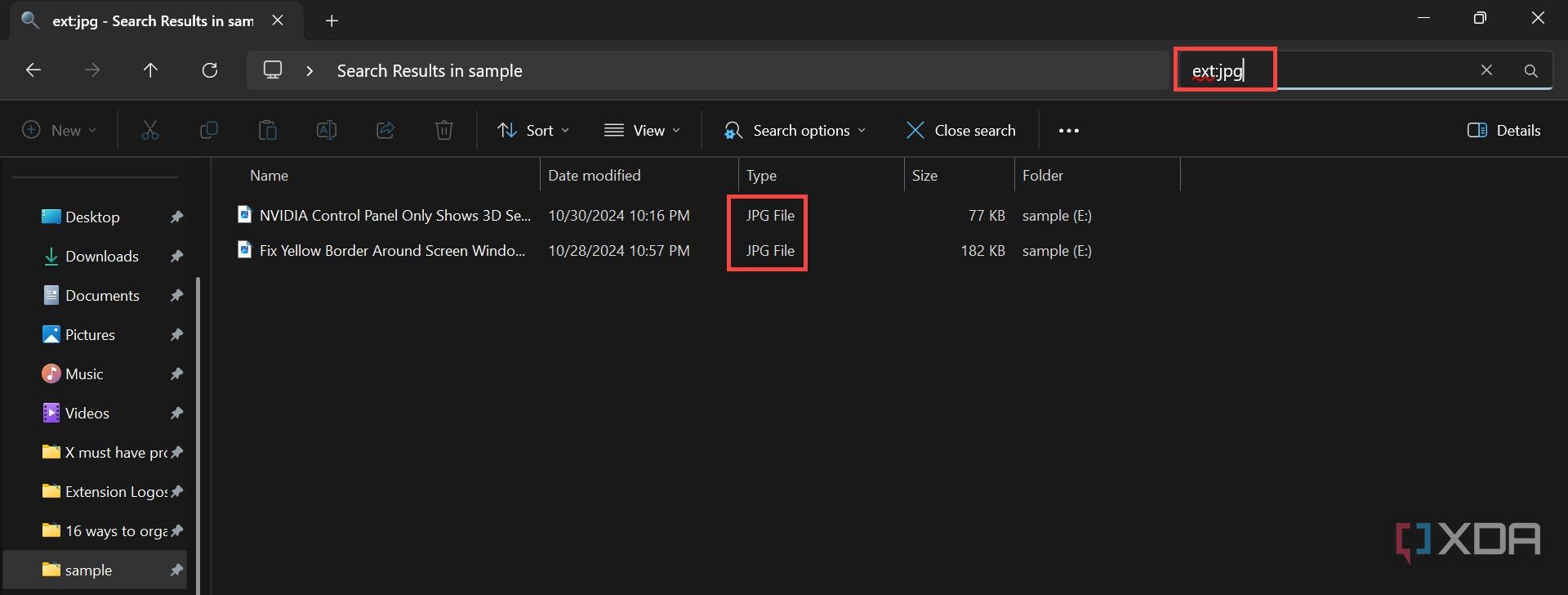The image size is (1568, 595).
Task: Click the Share icon in toolbar
Action: pyautogui.click(x=385, y=130)
